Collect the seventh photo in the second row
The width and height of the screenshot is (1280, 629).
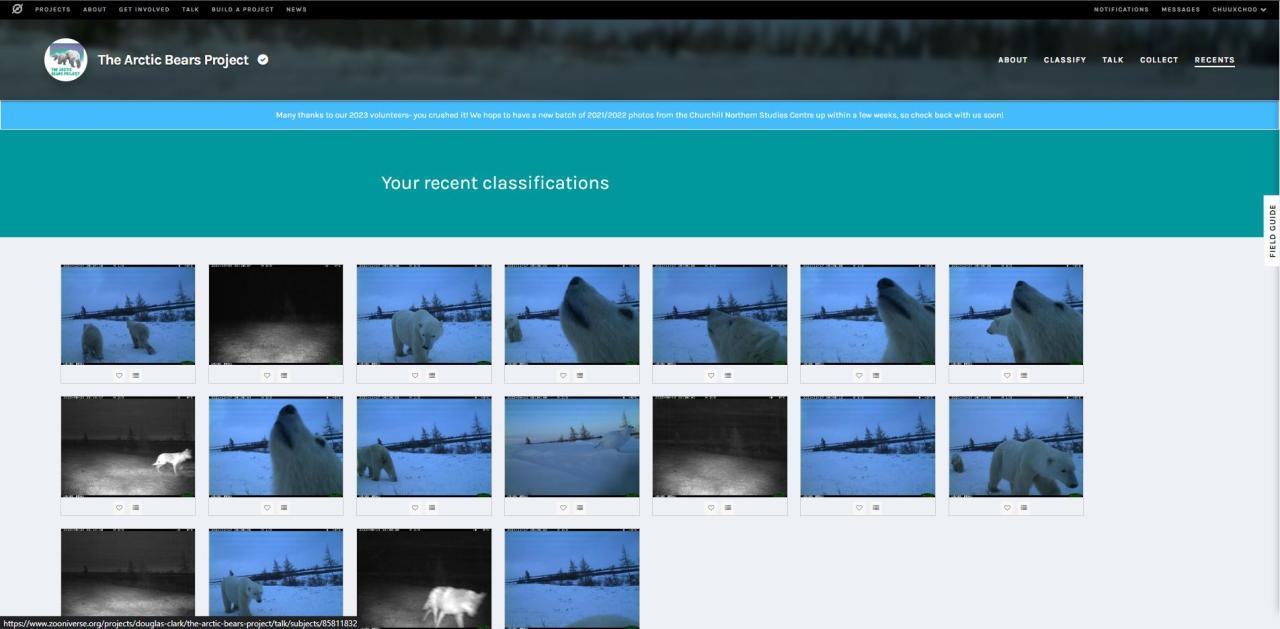(x=1024, y=508)
